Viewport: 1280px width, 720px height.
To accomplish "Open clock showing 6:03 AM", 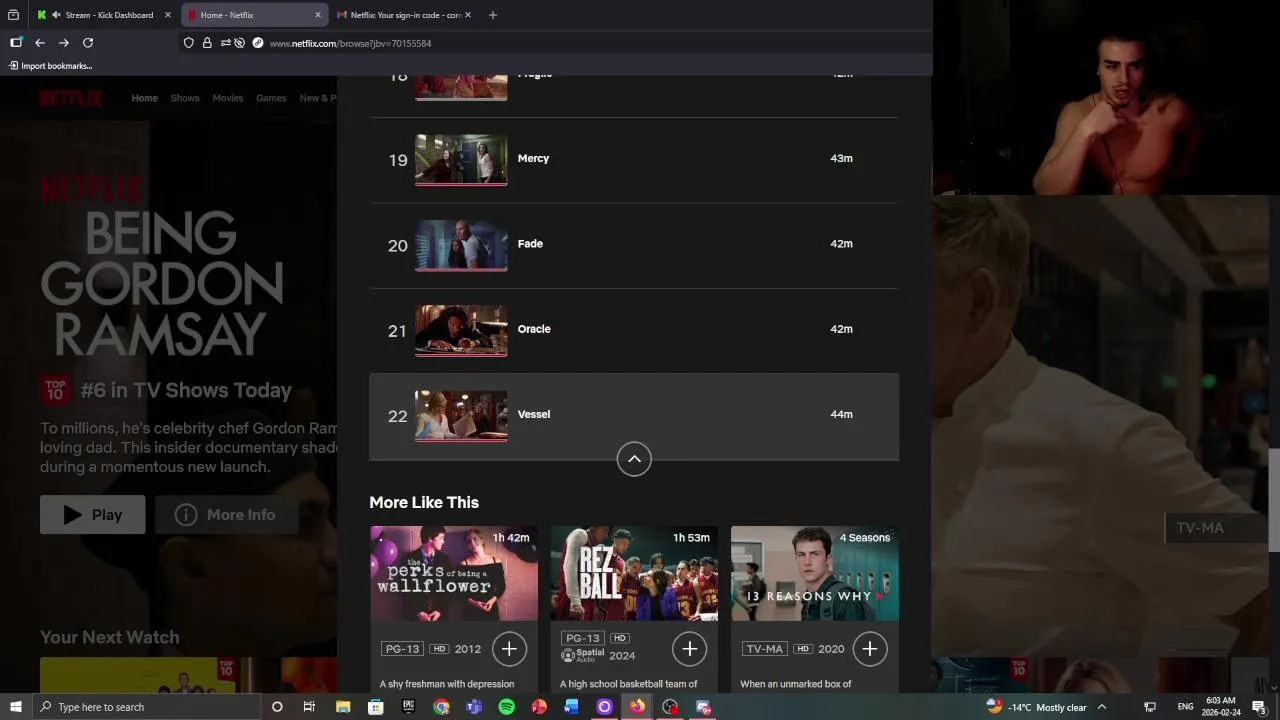I will tap(1221, 707).
